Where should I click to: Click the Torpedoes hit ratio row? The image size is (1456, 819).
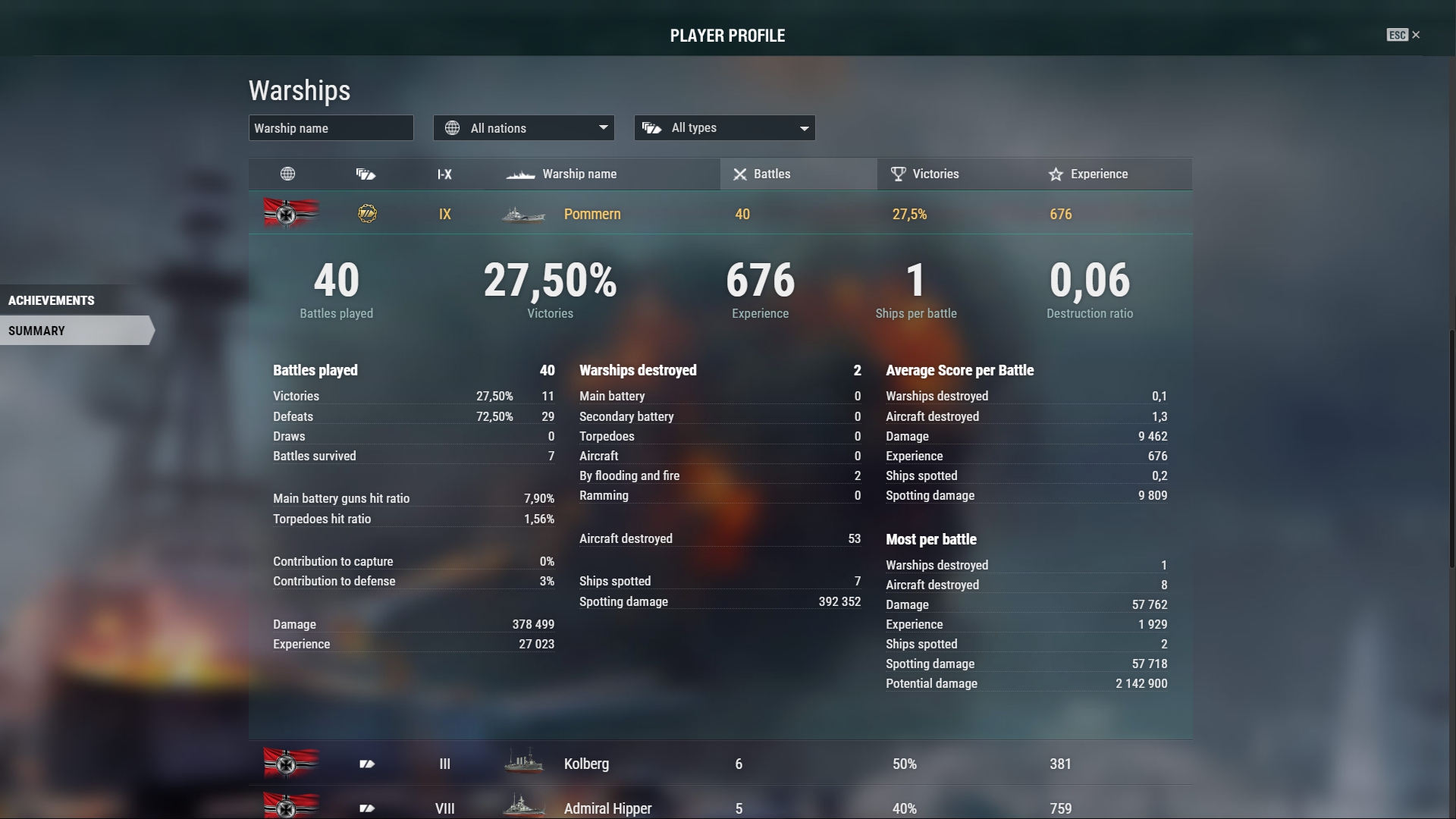coord(413,519)
